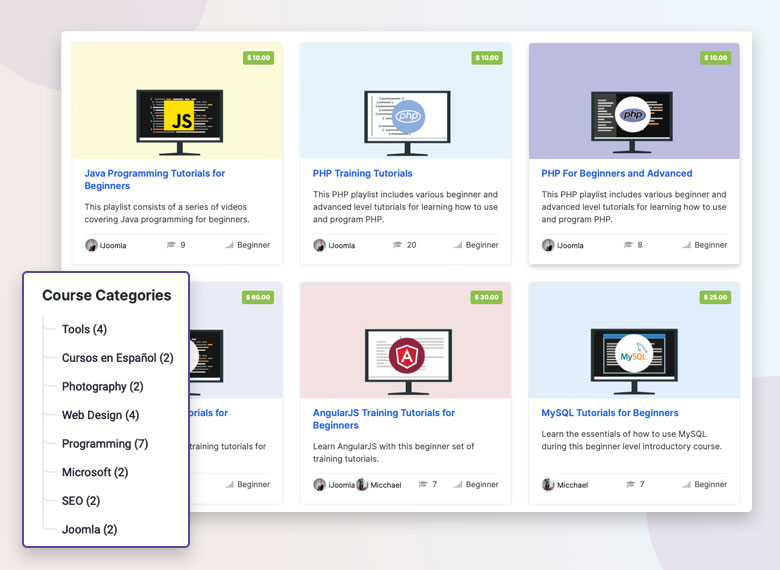The image size is (780, 570).
Task: Click AngularJS description 'Learn AngularJS with this'
Action: coord(393,453)
